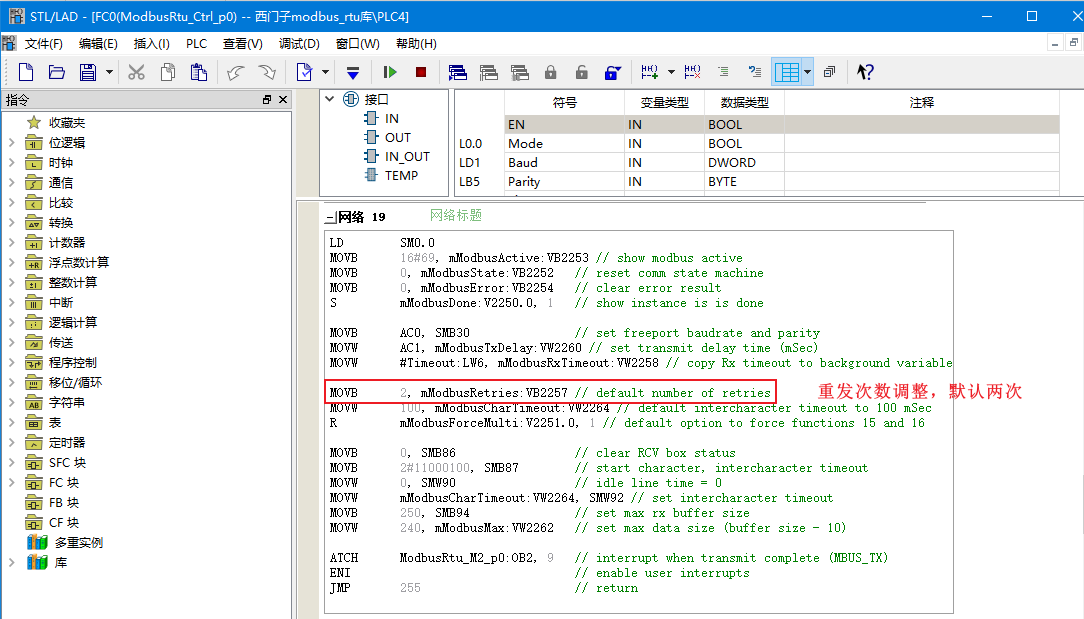Open the 调试(D) menu

tap(299, 44)
